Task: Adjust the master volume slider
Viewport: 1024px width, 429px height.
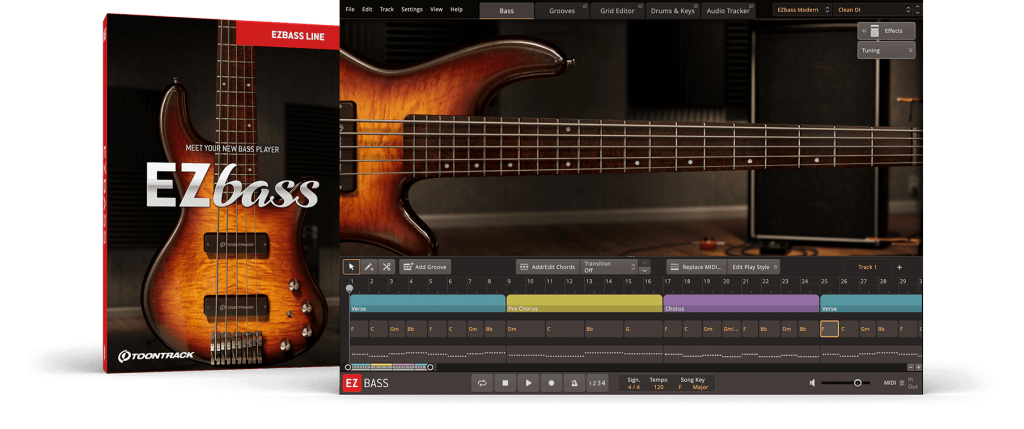Action: click(x=846, y=383)
